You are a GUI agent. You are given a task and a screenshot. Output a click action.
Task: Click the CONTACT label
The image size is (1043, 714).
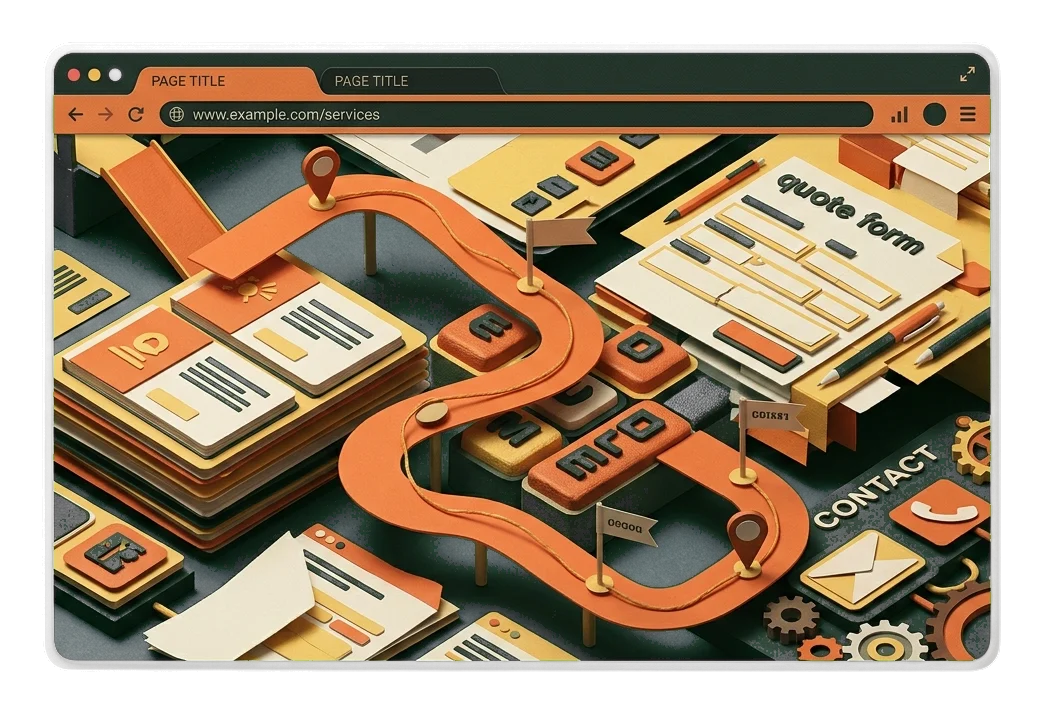[x=875, y=486]
